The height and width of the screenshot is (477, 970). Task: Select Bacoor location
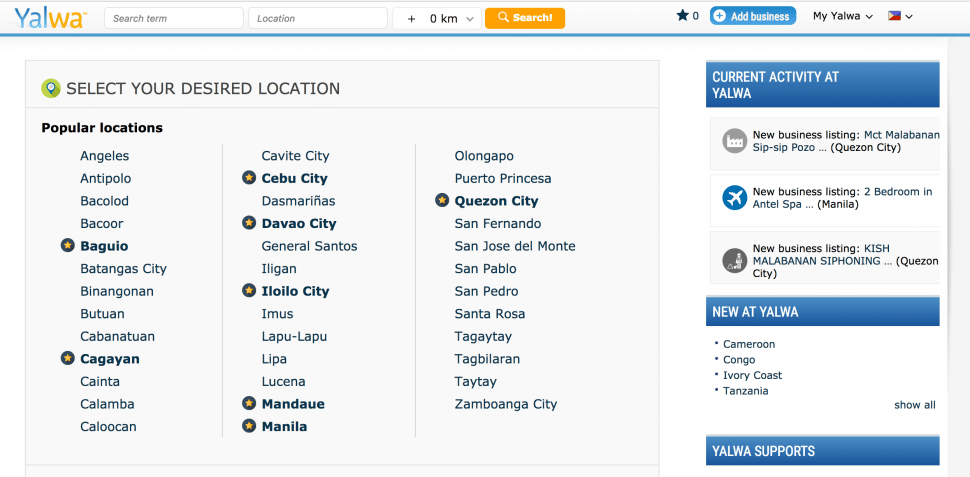click(101, 223)
